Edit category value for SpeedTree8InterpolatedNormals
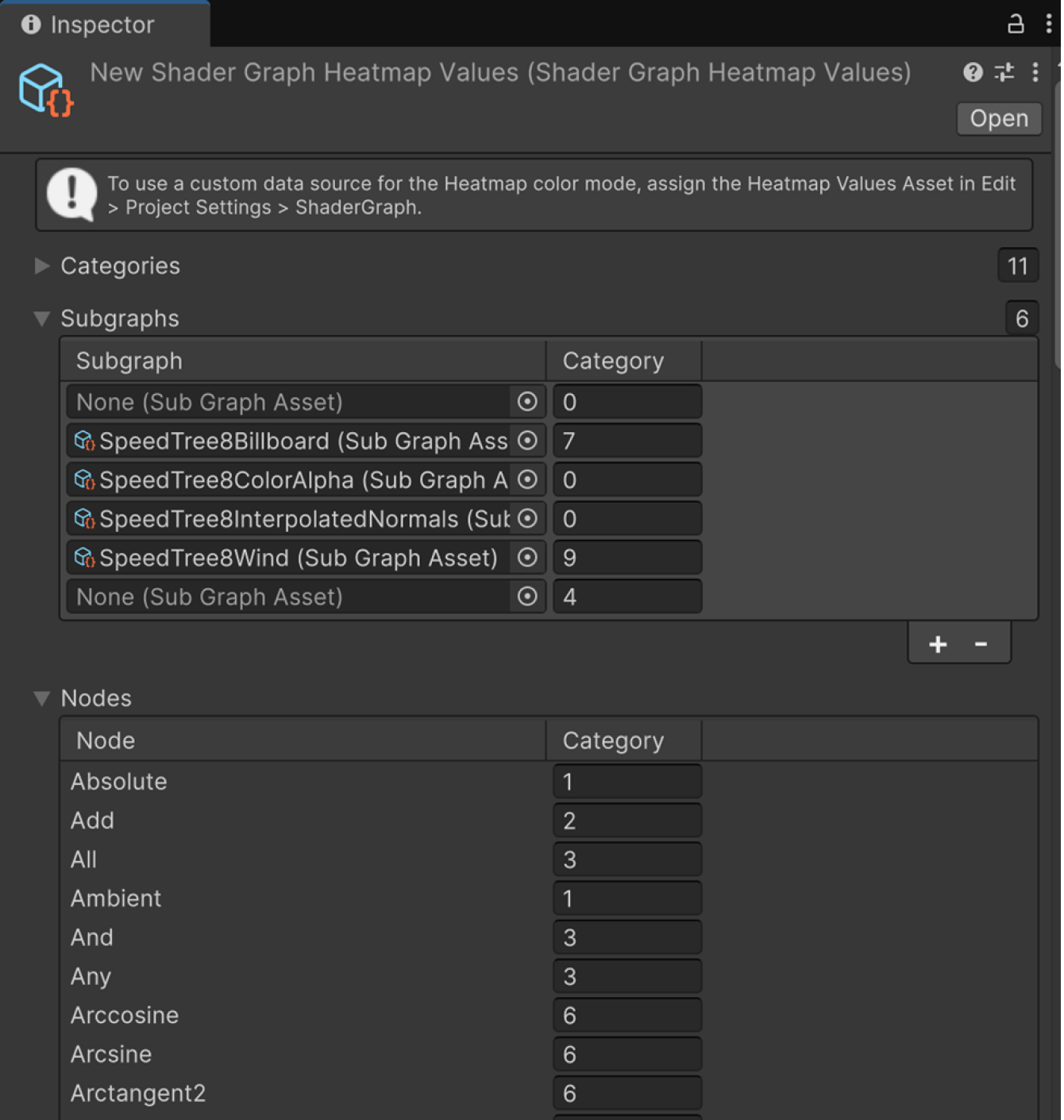The image size is (1064, 1120). click(627, 519)
